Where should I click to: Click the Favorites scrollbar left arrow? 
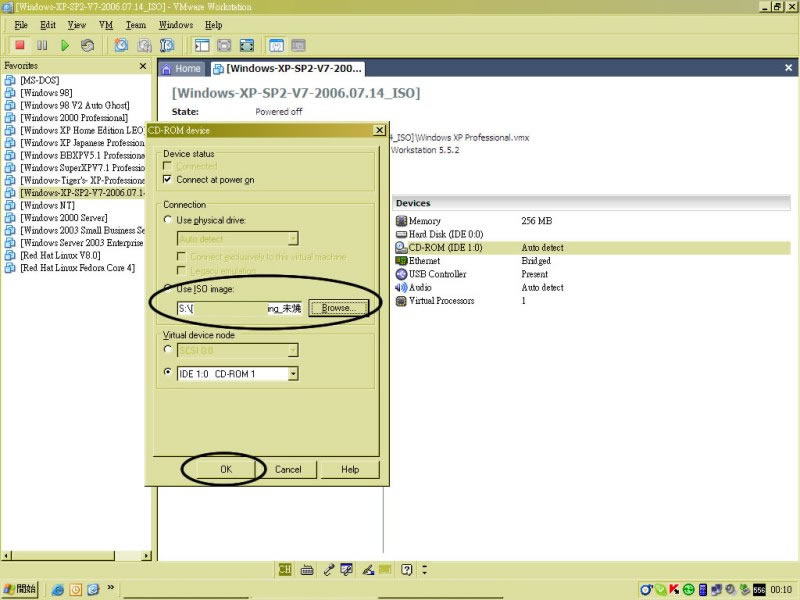[x=6, y=555]
